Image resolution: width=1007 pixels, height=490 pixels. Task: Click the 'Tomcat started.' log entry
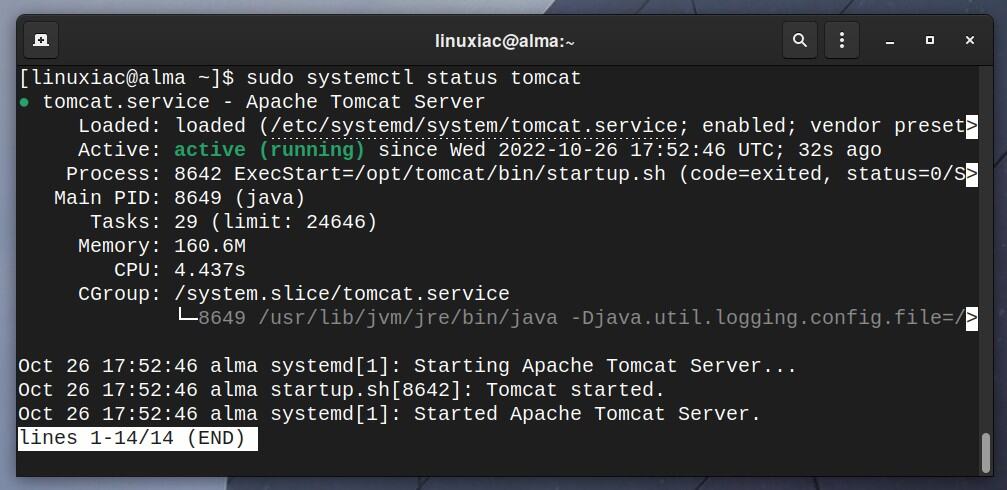click(x=575, y=390)
